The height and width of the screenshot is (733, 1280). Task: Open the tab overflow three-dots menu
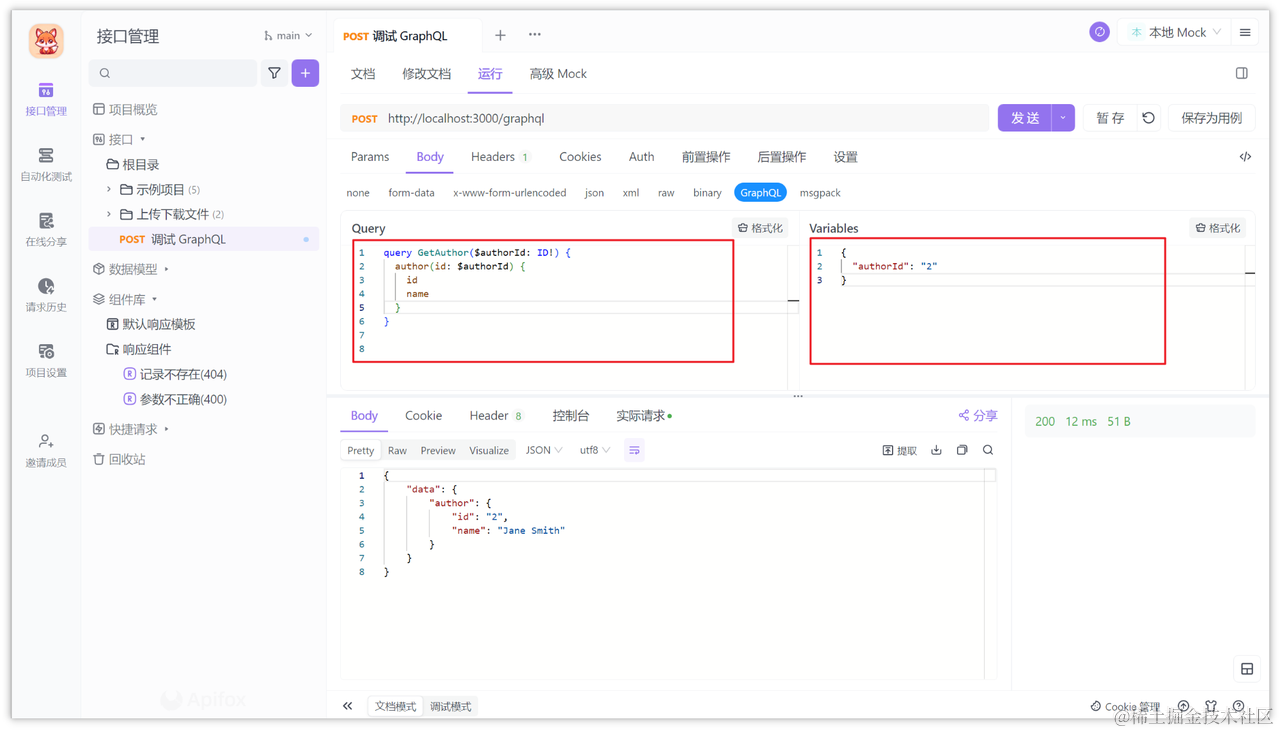[535, 35]
